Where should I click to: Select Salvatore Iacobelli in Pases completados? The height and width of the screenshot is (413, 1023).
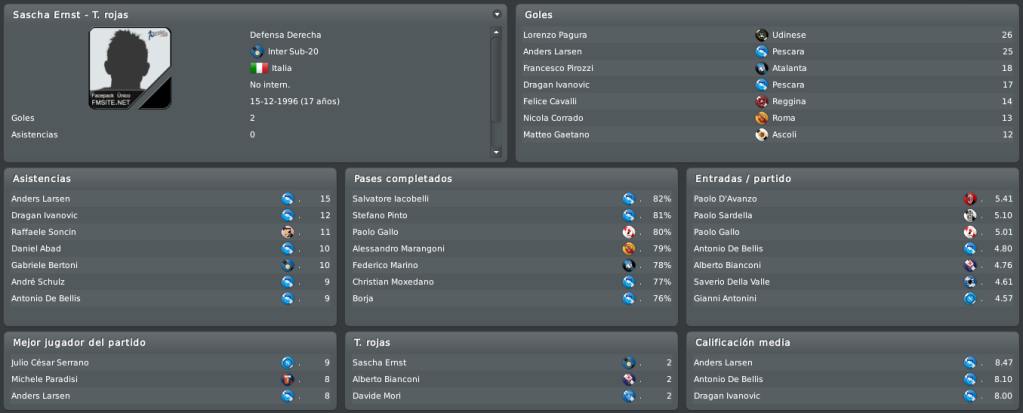(x=390, y=198)
